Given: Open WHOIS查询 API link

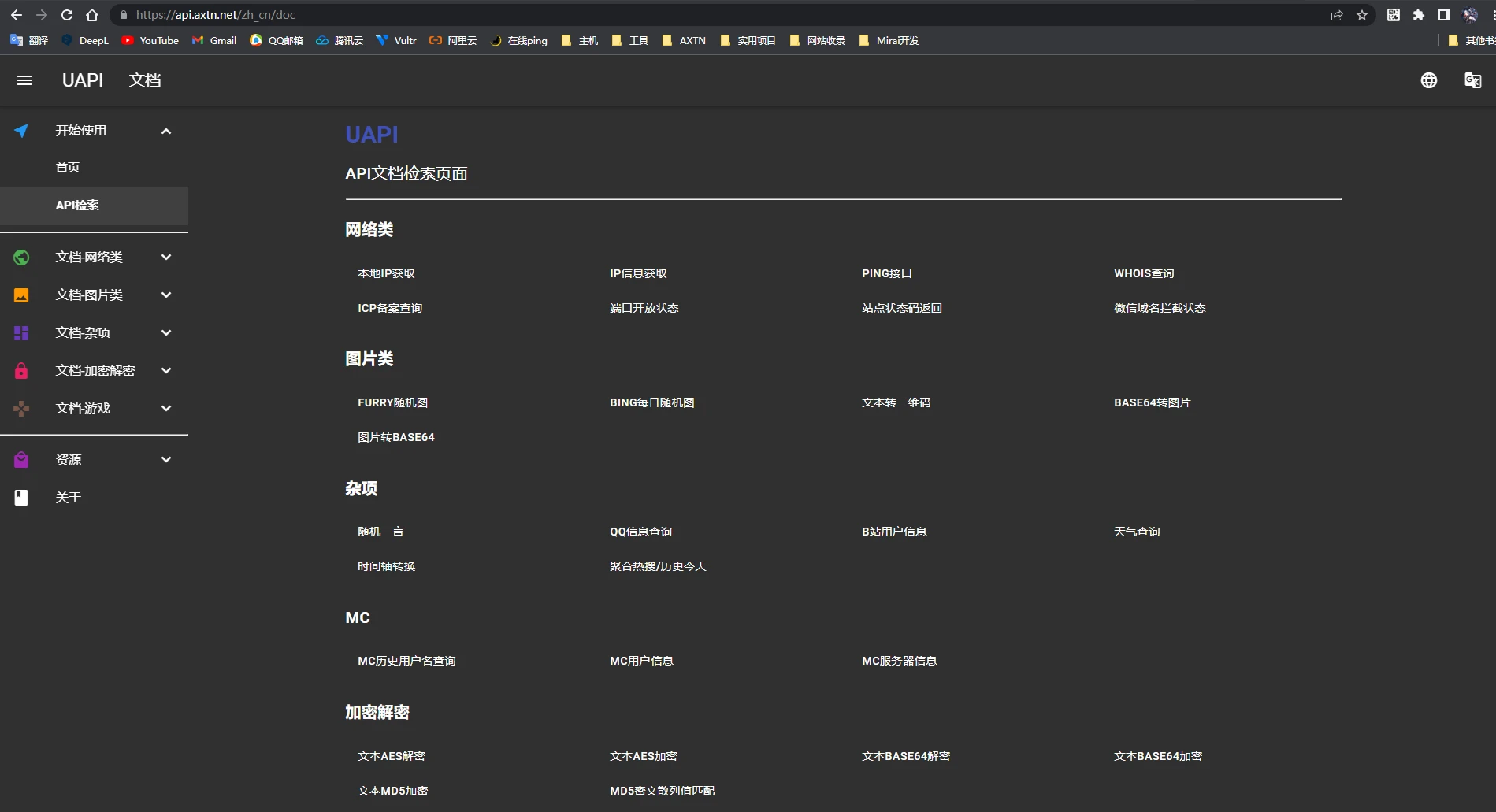Looking at the screenshot, I should 1144,273.
